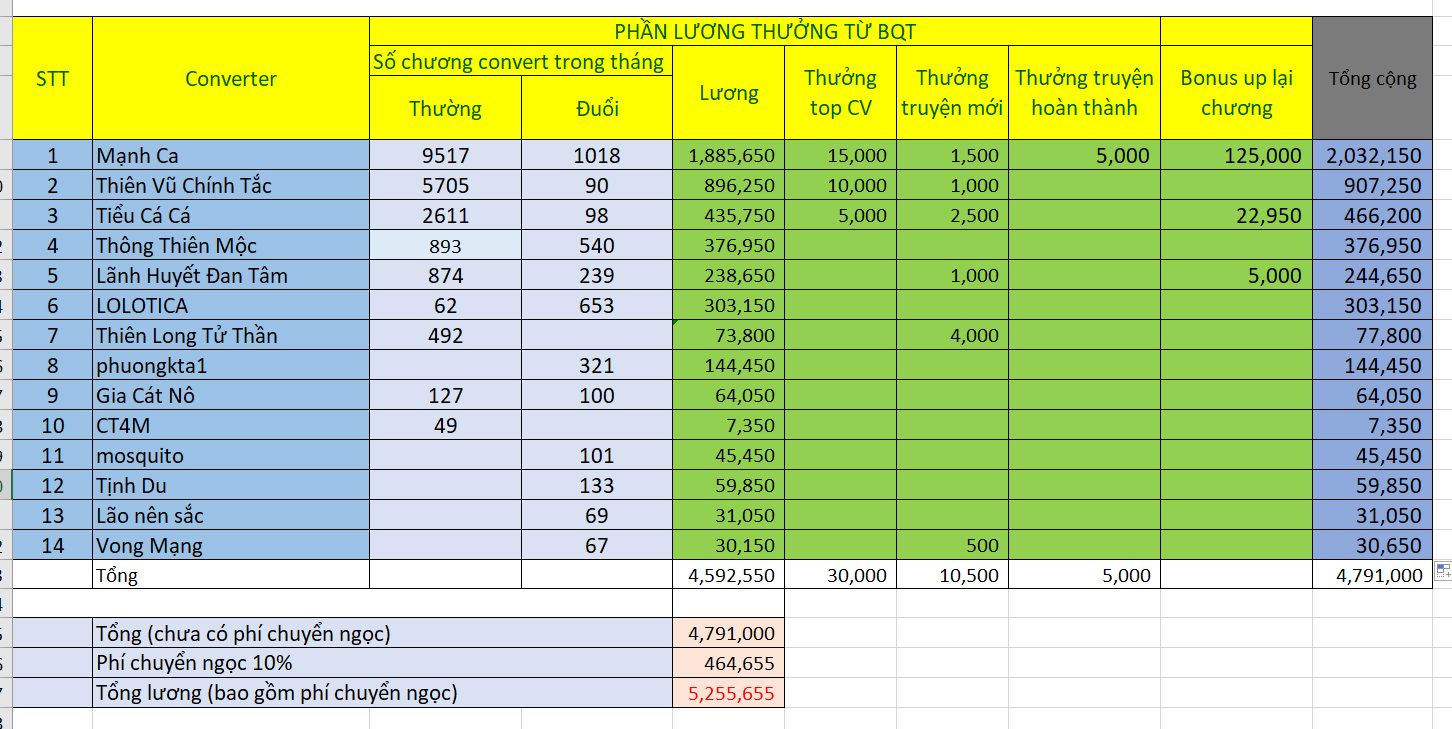Click the 'Tổng' row label cell
Image resolution: width=1452 pixels, height=729 pixels.
(x=231, y=575)
